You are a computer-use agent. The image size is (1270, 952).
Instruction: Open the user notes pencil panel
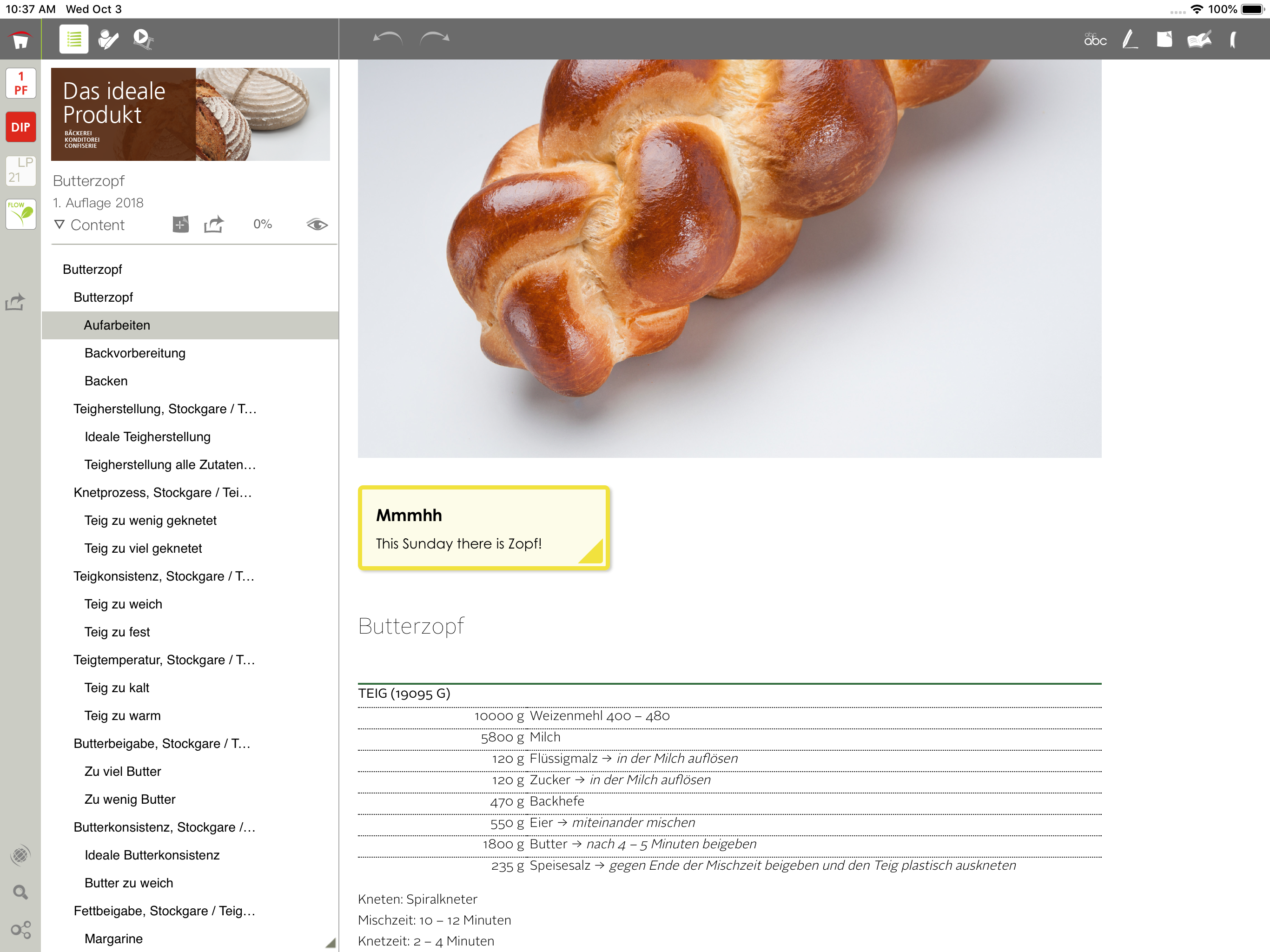108,39
